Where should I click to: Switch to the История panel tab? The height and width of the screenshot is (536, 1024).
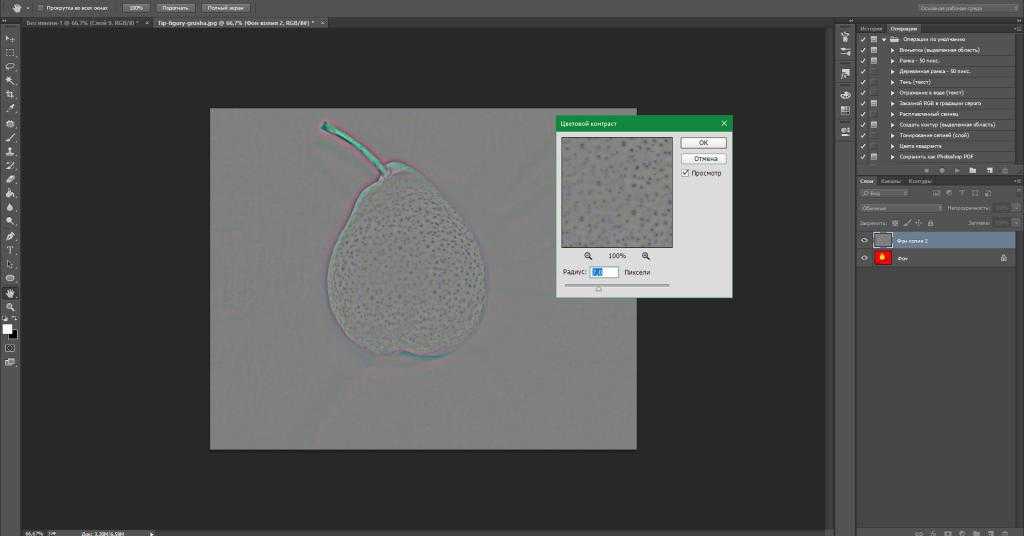(871, 28)
